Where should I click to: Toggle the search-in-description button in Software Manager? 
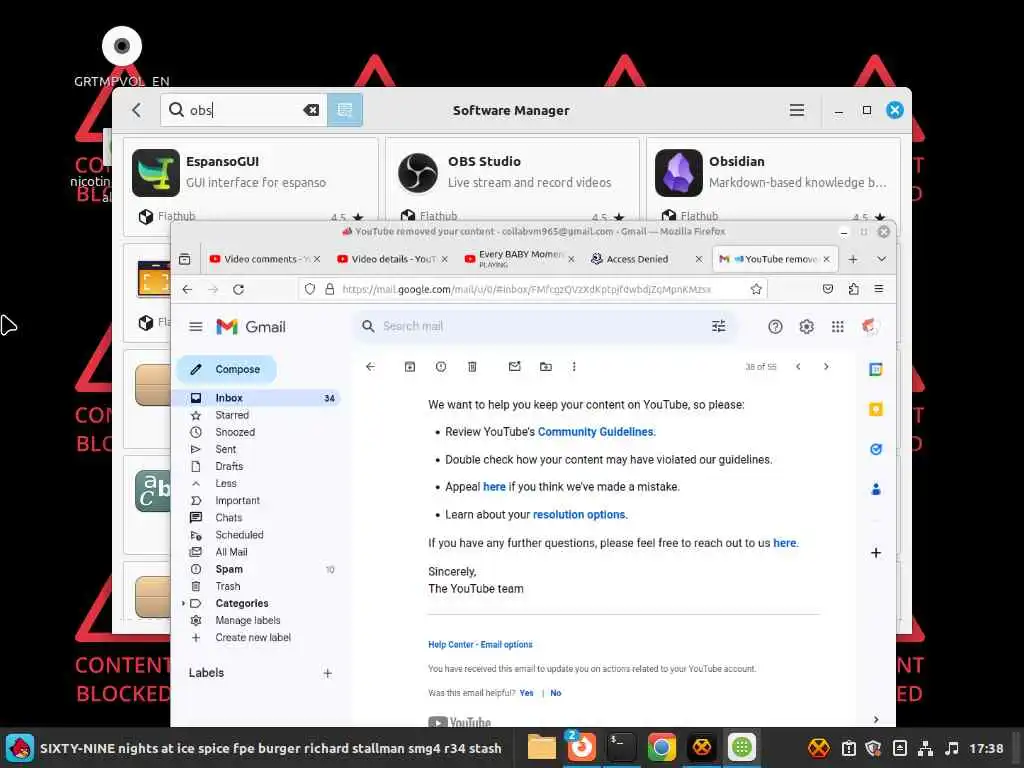[x=345, y=110]
